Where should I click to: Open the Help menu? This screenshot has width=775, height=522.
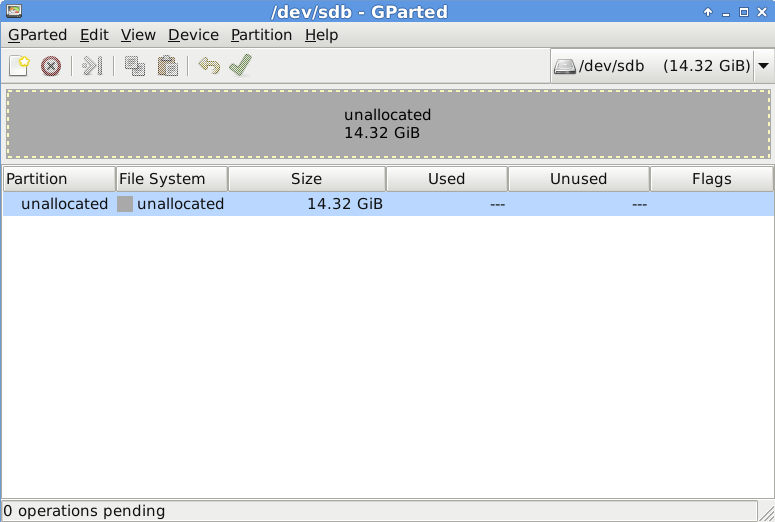click(321, 35)
